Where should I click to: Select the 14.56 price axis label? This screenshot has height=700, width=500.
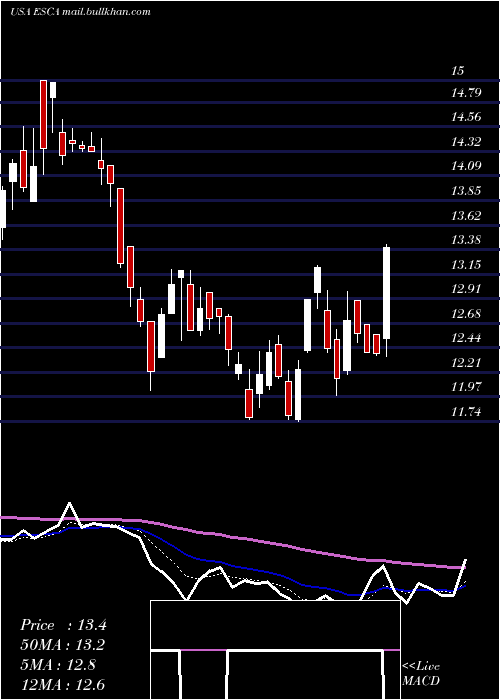click(466, 117)
